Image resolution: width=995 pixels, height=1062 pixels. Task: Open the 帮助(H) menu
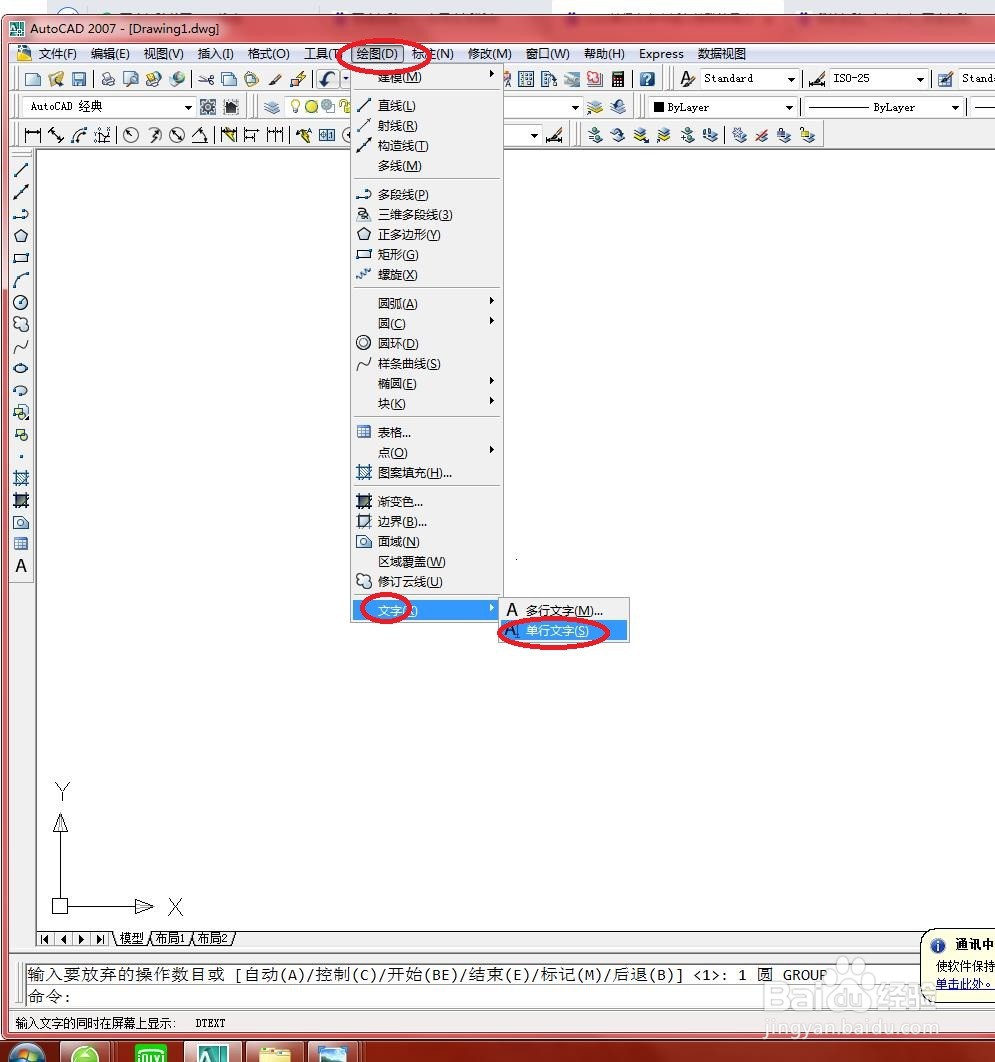(x=604, y=54)
